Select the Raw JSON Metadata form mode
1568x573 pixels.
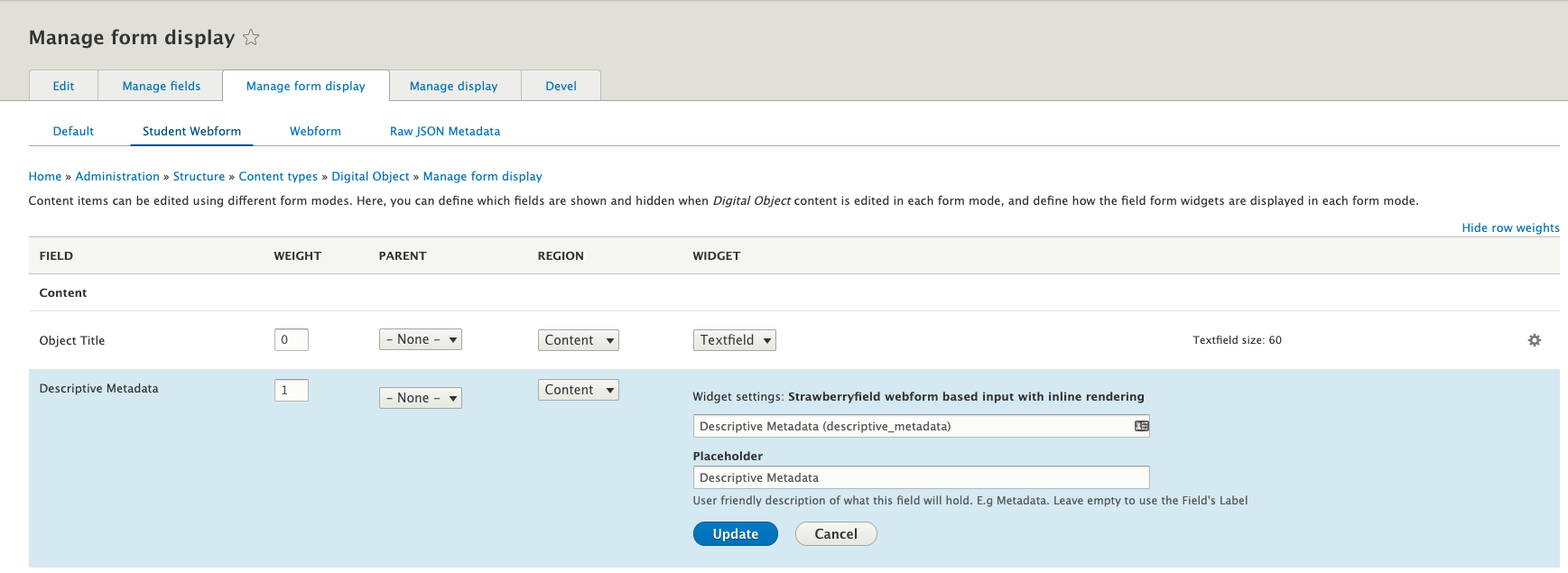point(444,131)
